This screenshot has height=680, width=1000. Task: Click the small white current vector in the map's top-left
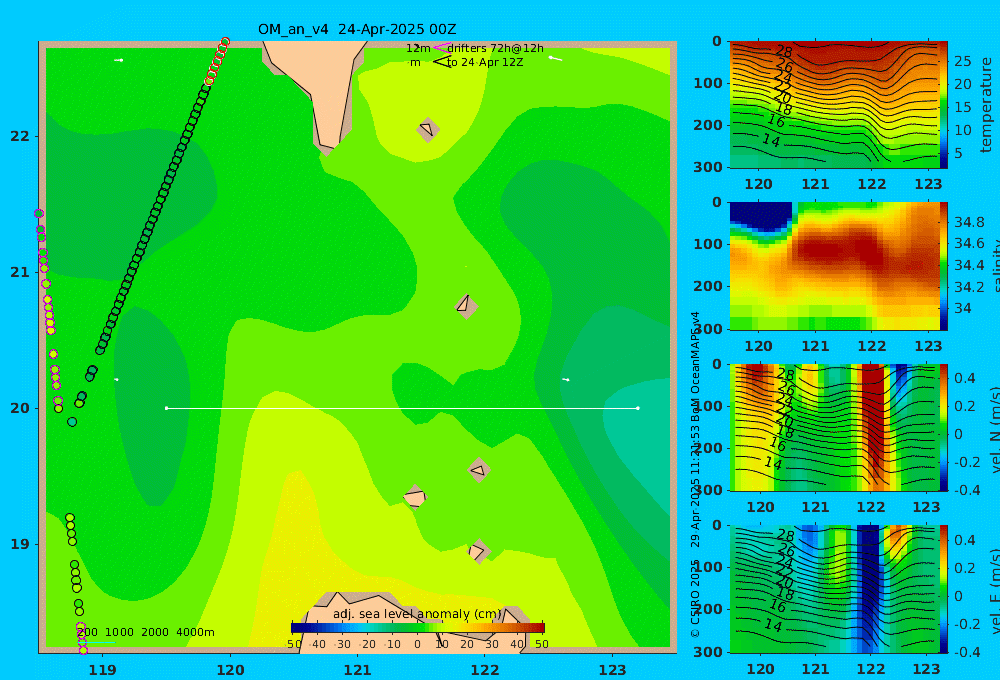(x=119, y=60)
